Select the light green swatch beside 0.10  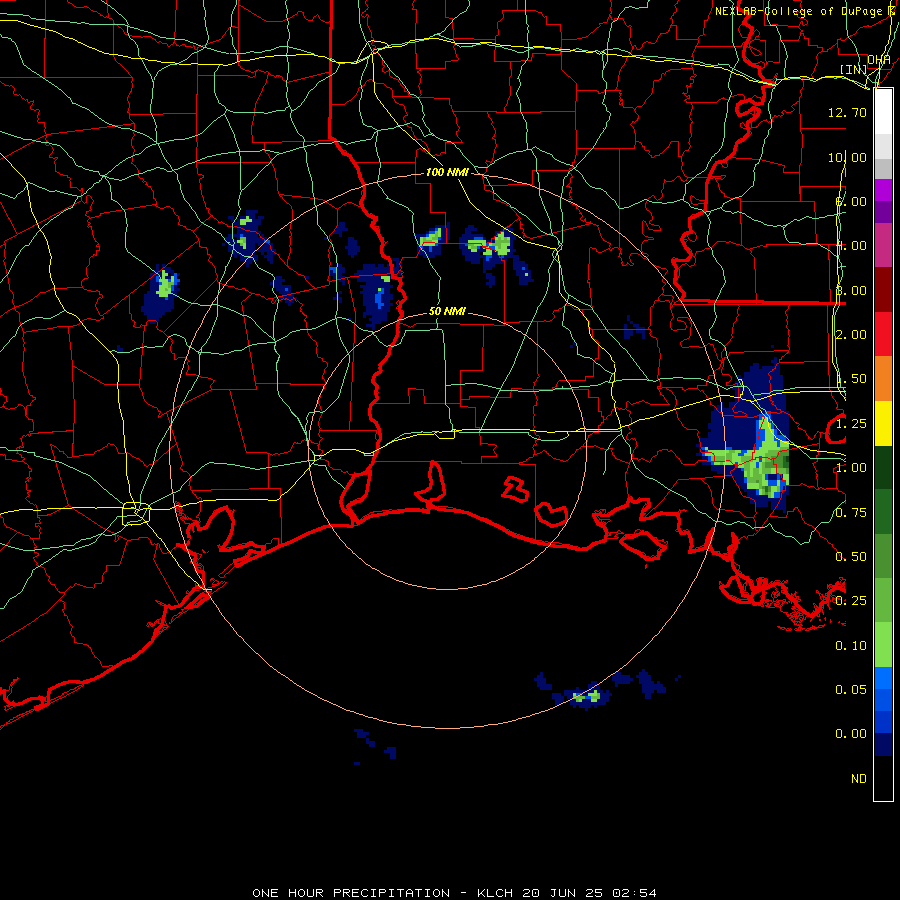point(883,645)
